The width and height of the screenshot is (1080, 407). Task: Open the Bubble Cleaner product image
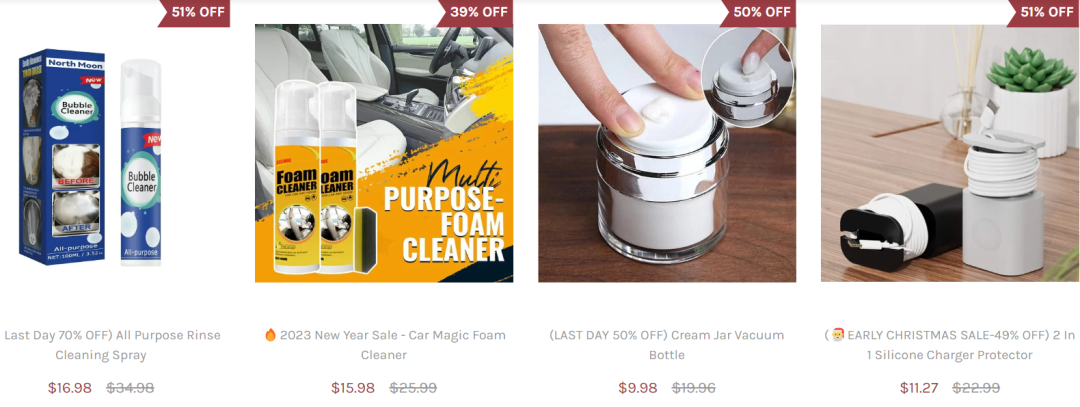point(101,154)
